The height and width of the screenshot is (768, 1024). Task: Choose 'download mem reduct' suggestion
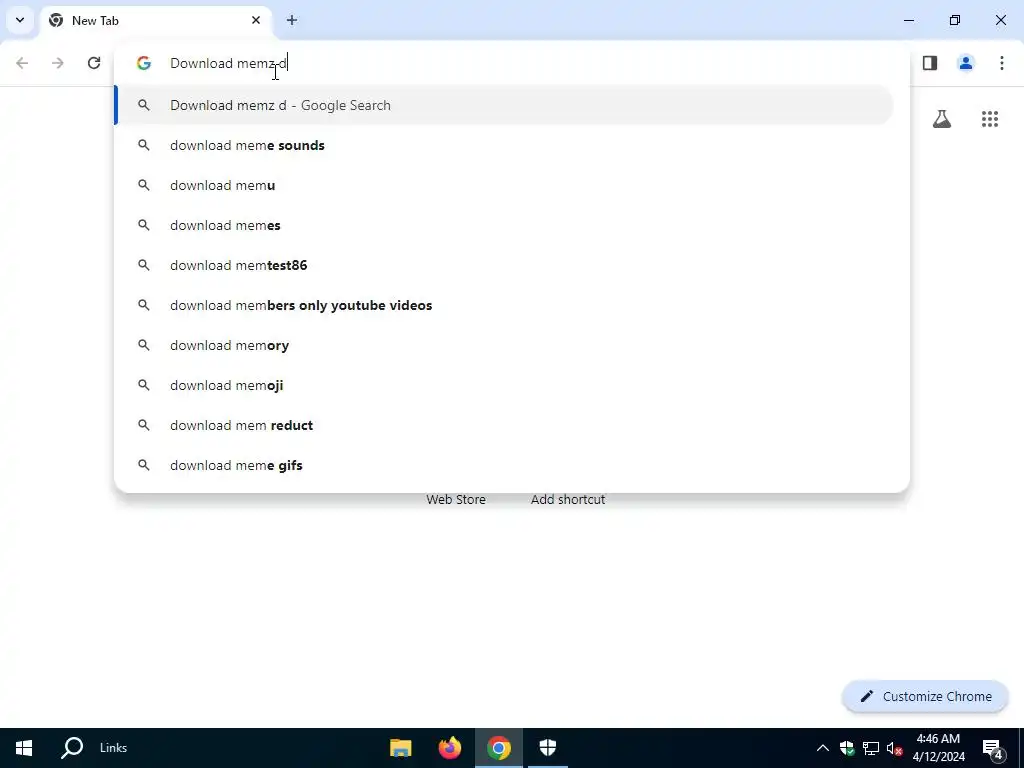point(505,425)
